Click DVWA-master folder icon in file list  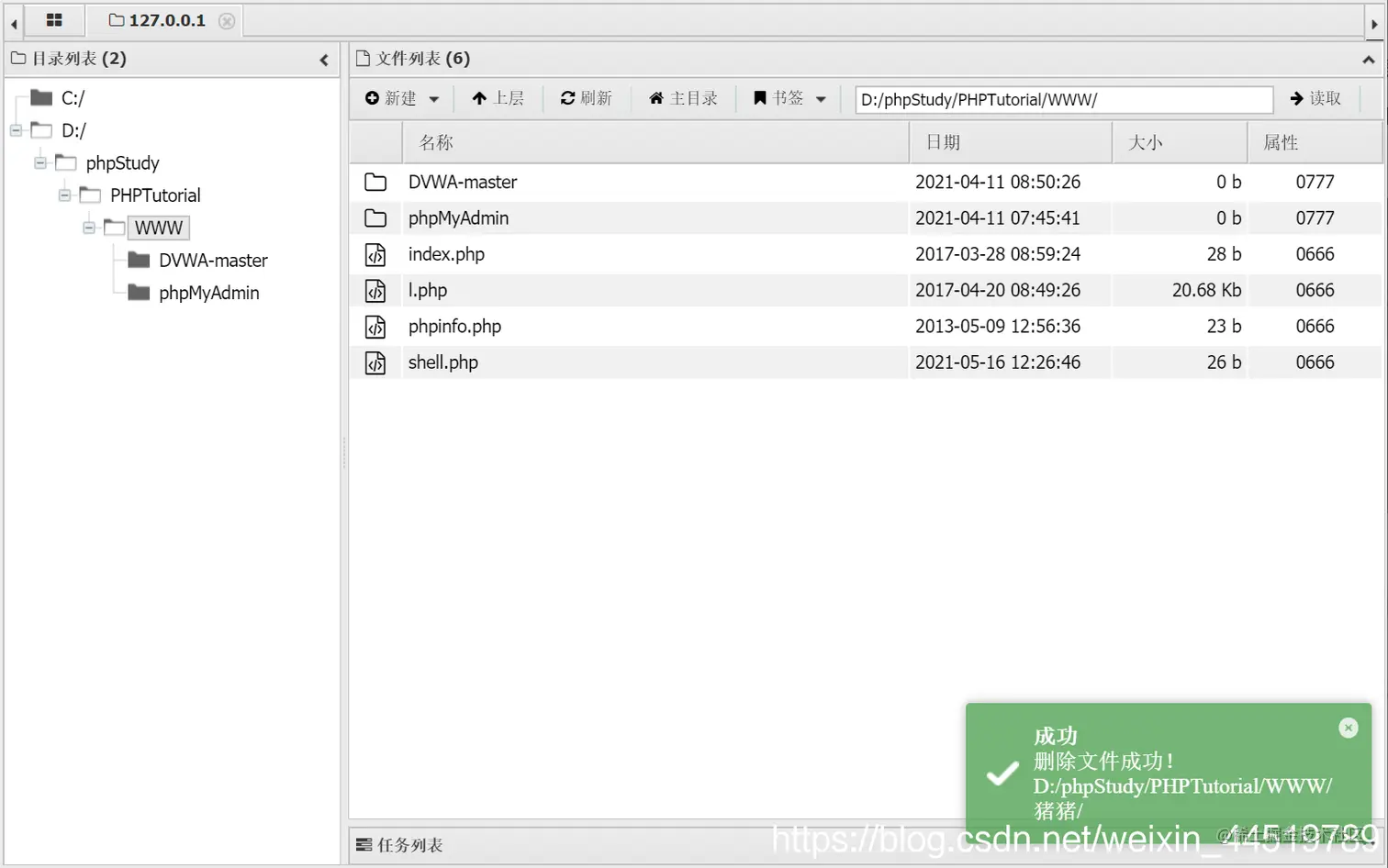375,182
